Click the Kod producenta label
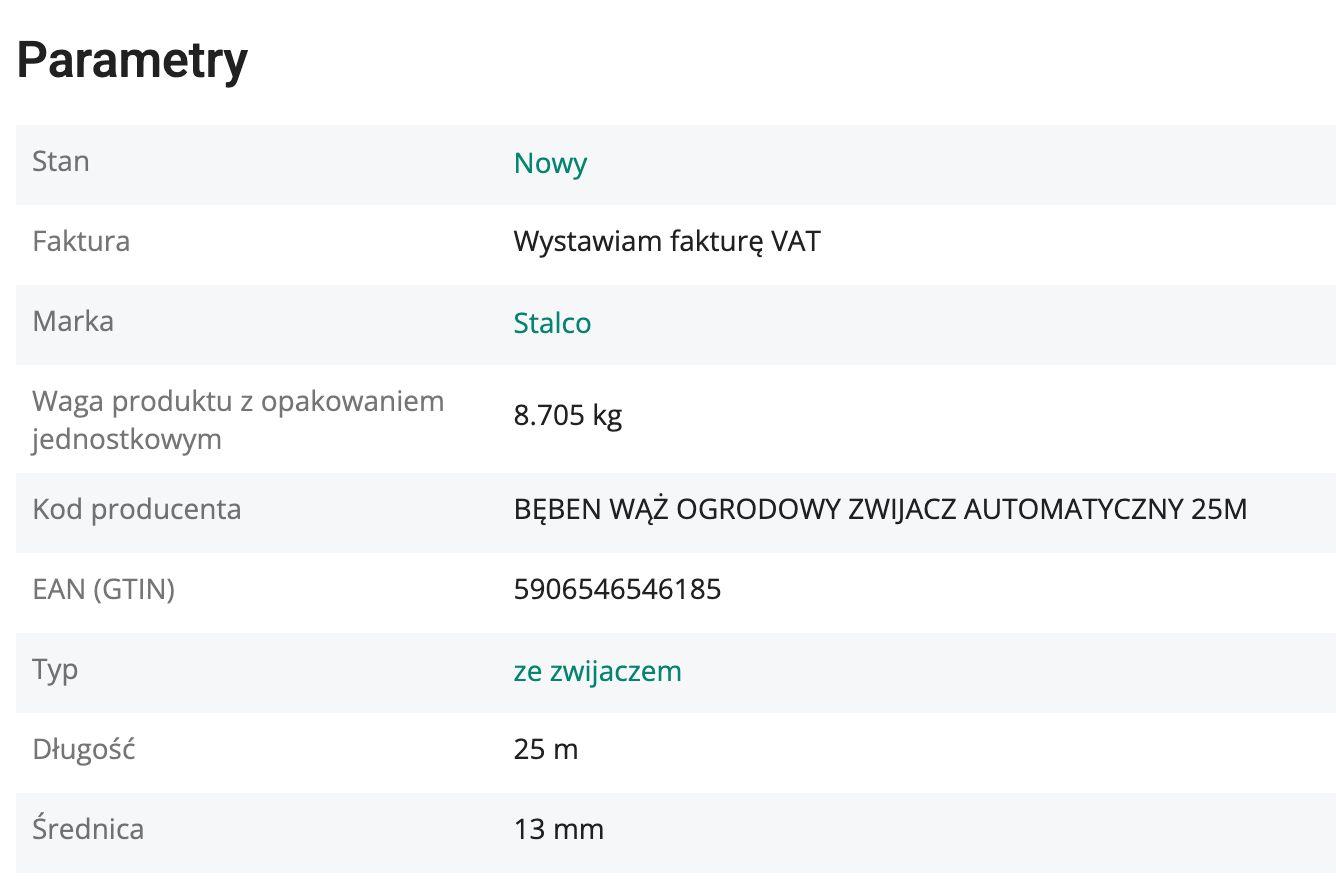Image resolution: width=1336 pixels, height=890 pixels. click(137, 510)
